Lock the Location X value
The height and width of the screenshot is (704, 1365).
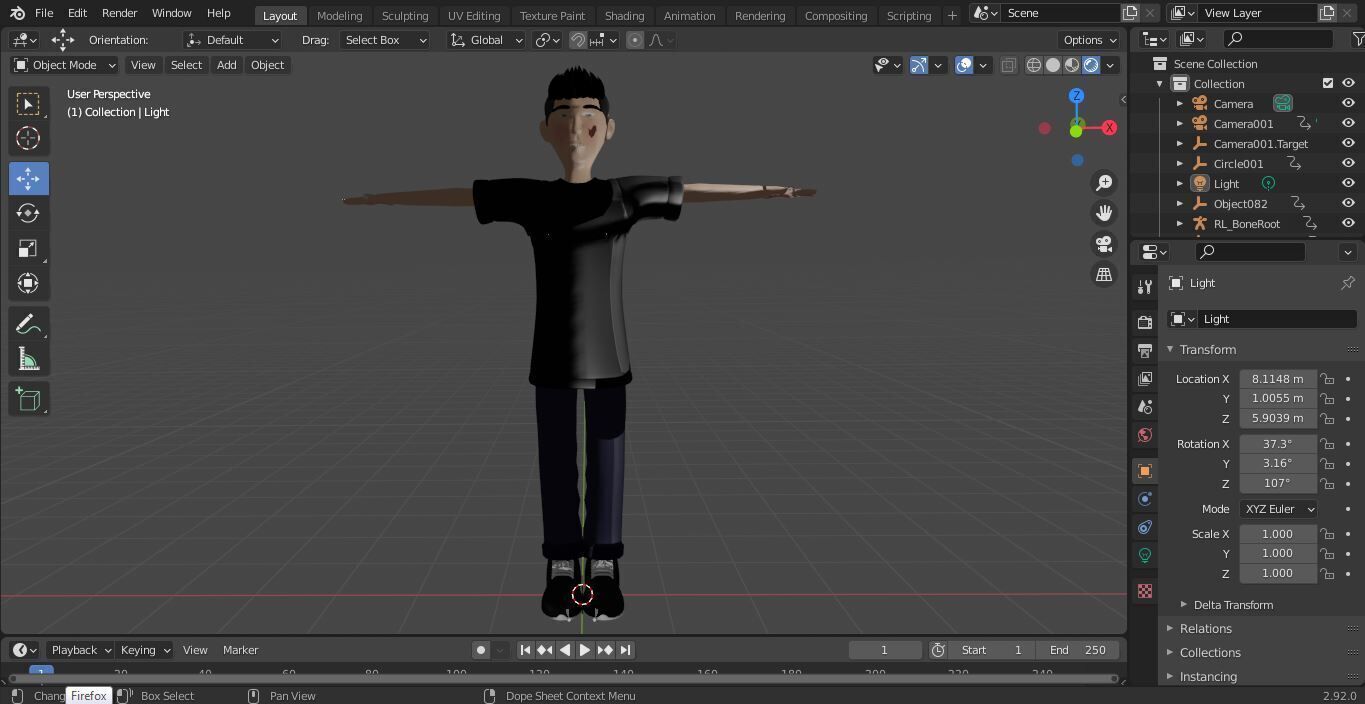pos(1327,379)
